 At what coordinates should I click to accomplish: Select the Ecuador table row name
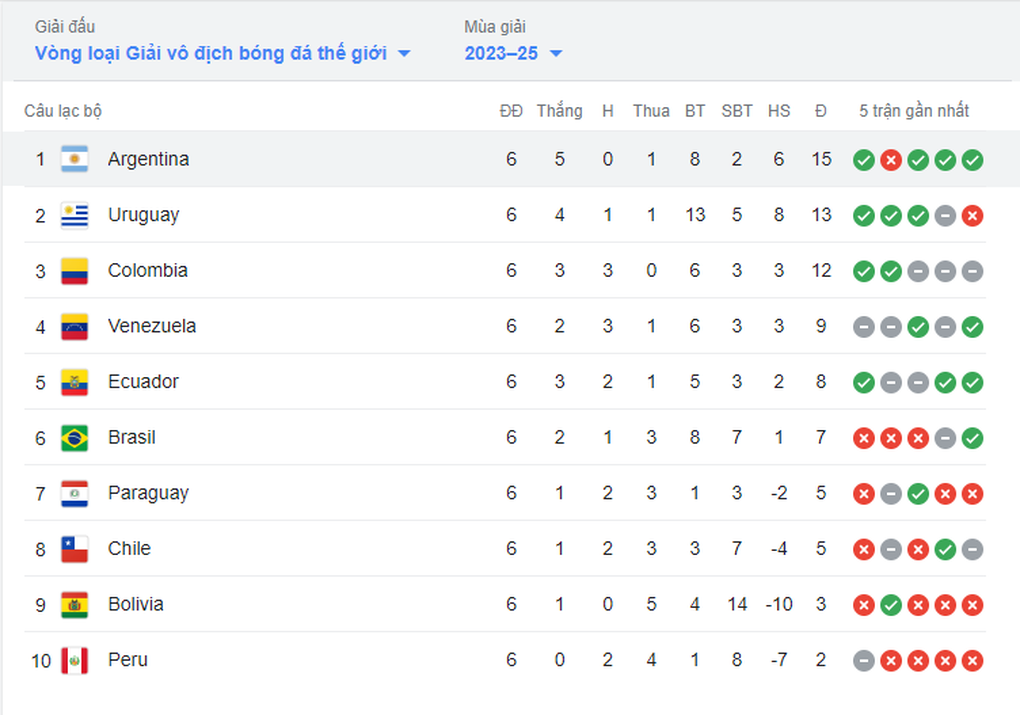pos(143,381)
